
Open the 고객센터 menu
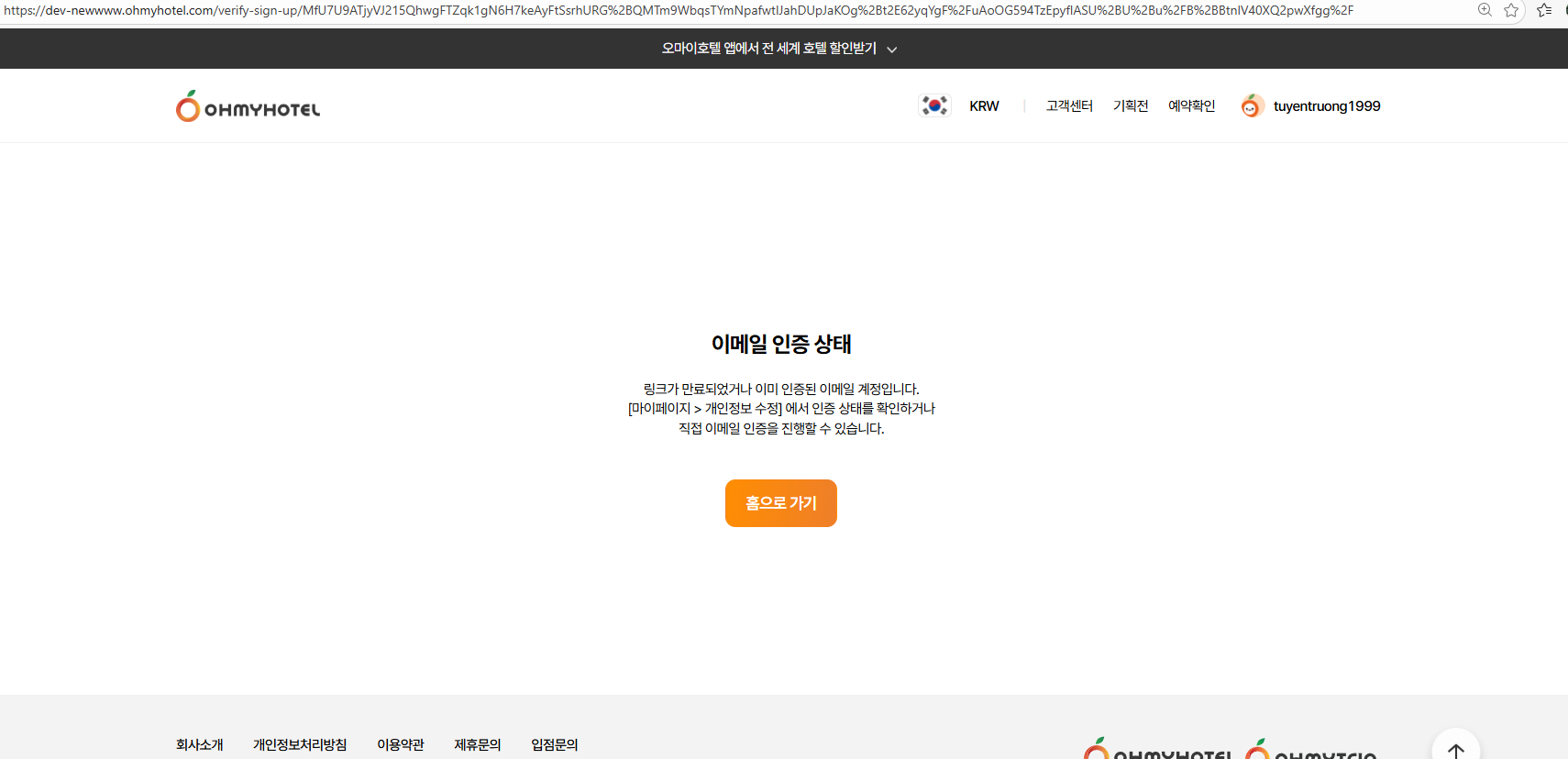1069,106
